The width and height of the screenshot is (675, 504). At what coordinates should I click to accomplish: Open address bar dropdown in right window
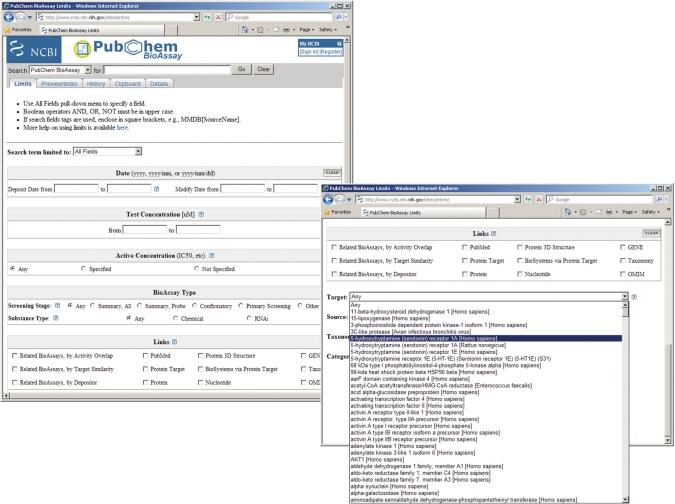tap(517, 200)
